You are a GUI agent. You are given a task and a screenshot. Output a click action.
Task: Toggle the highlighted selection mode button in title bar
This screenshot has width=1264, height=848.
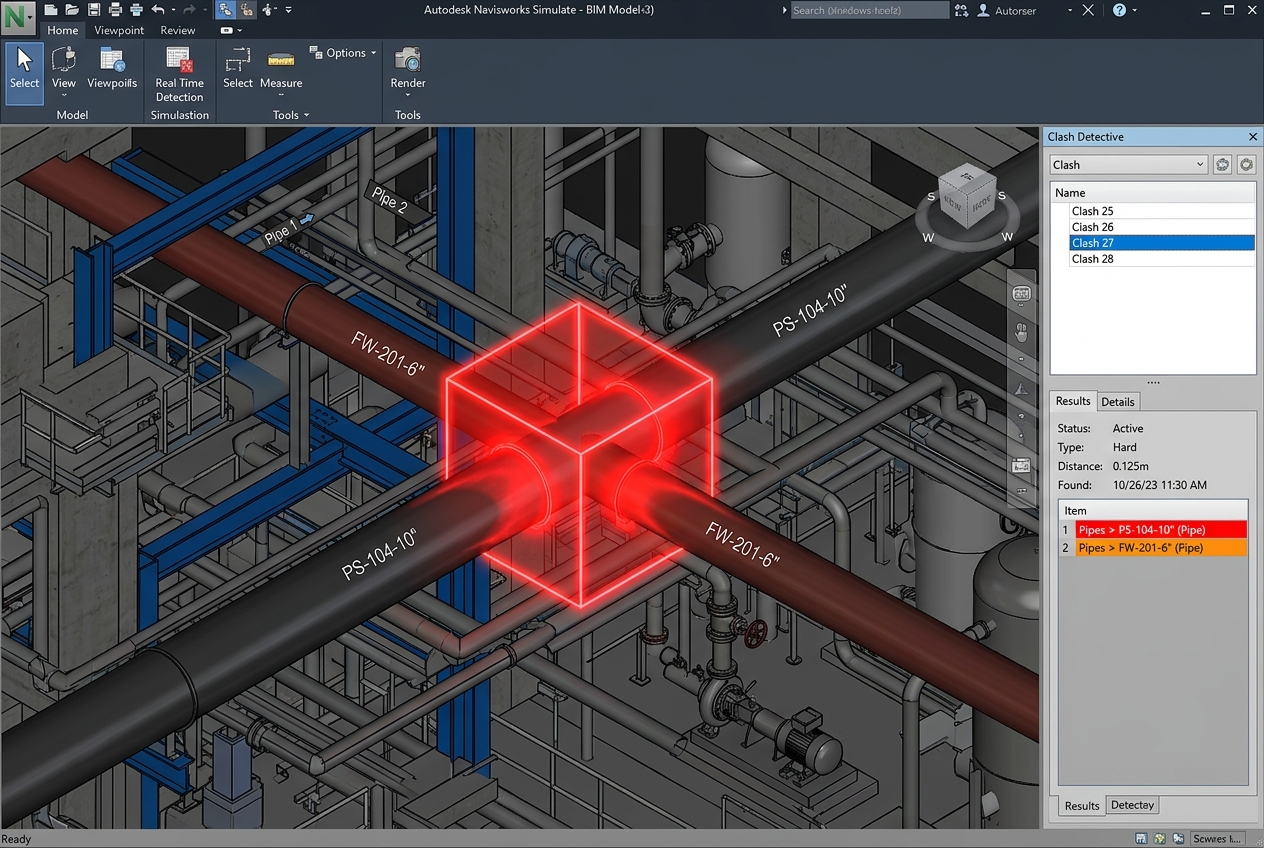tap(225, 10)
